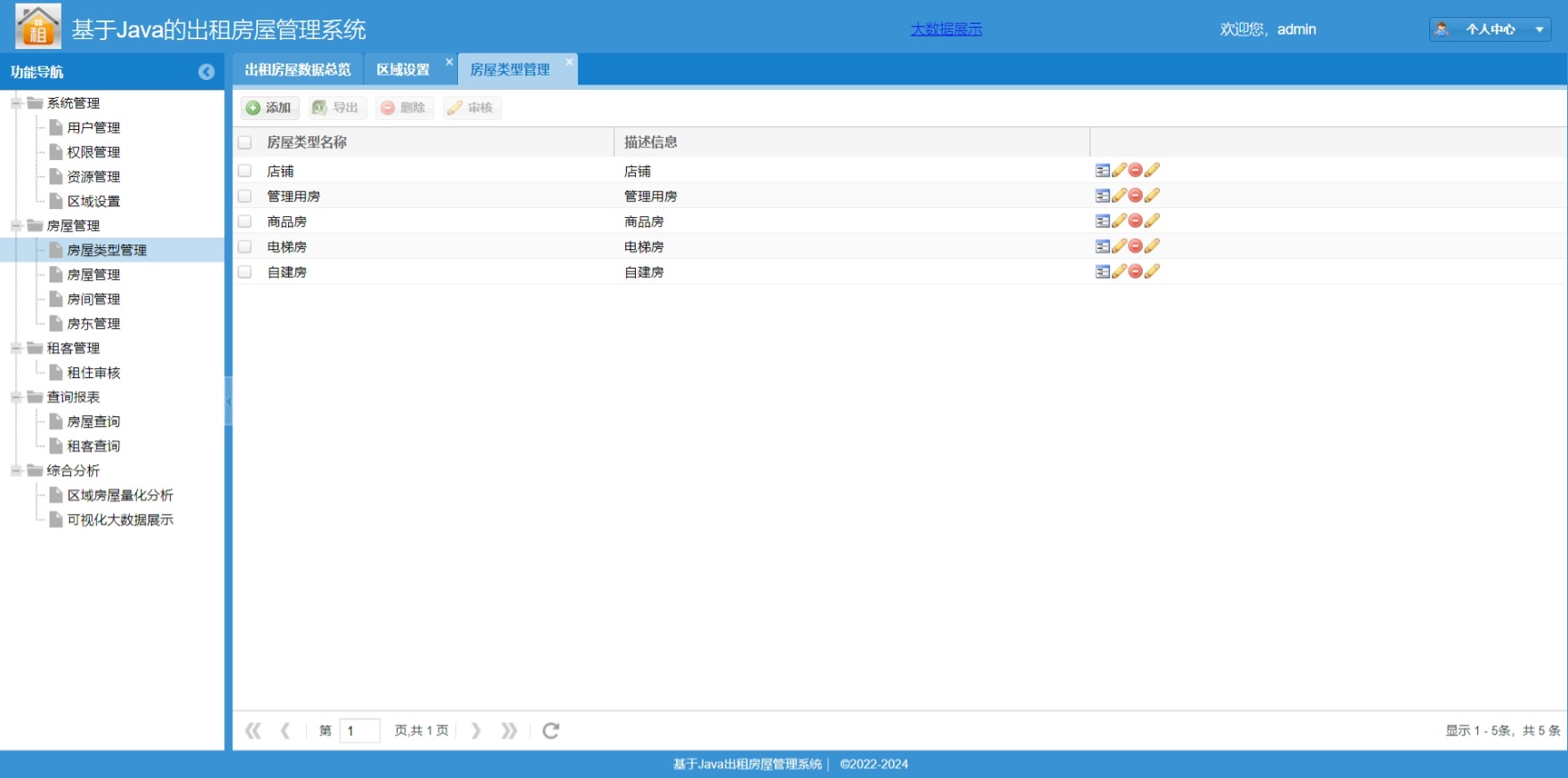Open 房间管理 in the navigation tree
The height and width of the screenshot is (778, 1568).
click(x=93, y=299)
